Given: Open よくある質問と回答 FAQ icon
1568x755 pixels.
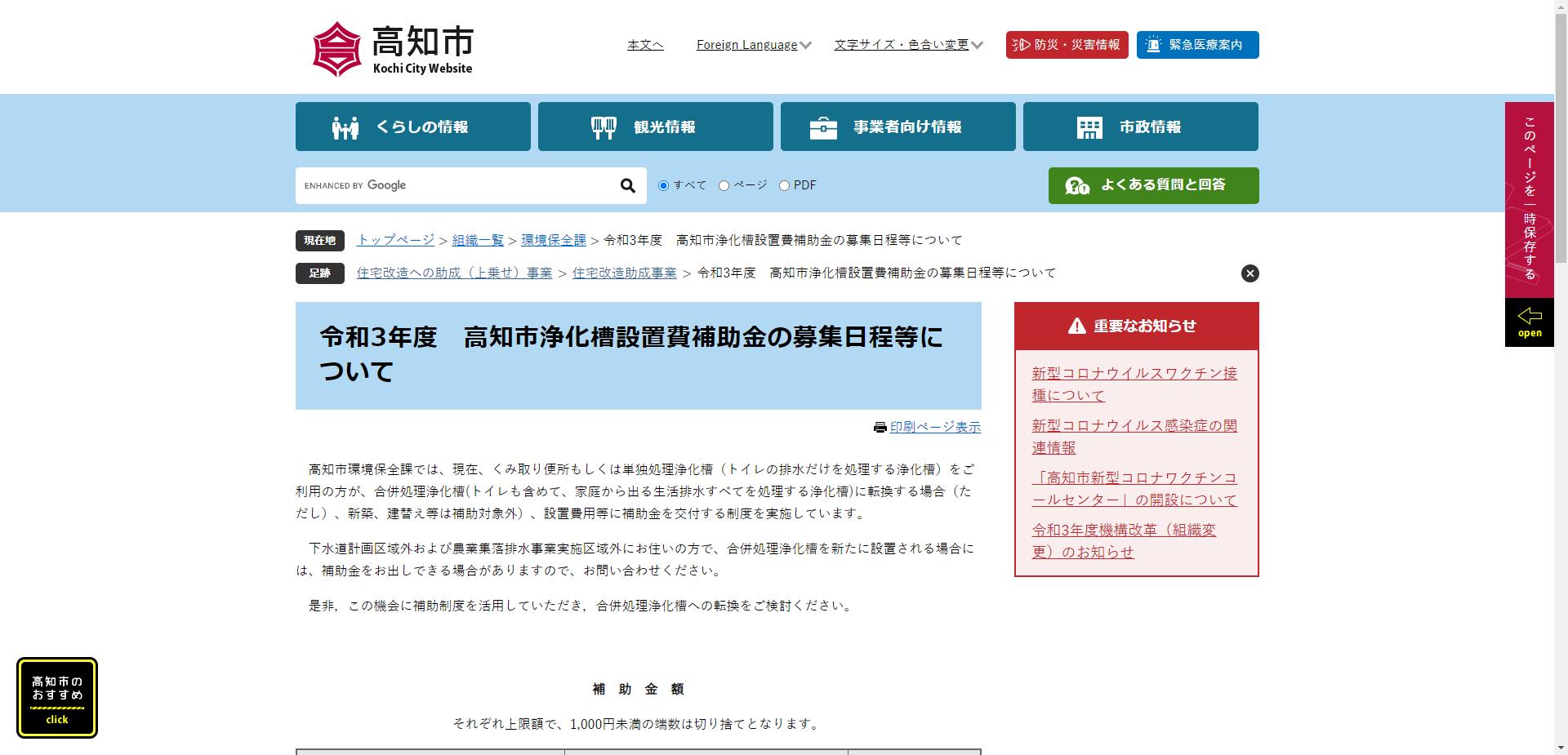Looking at the screenshot, I should 1079,185.
